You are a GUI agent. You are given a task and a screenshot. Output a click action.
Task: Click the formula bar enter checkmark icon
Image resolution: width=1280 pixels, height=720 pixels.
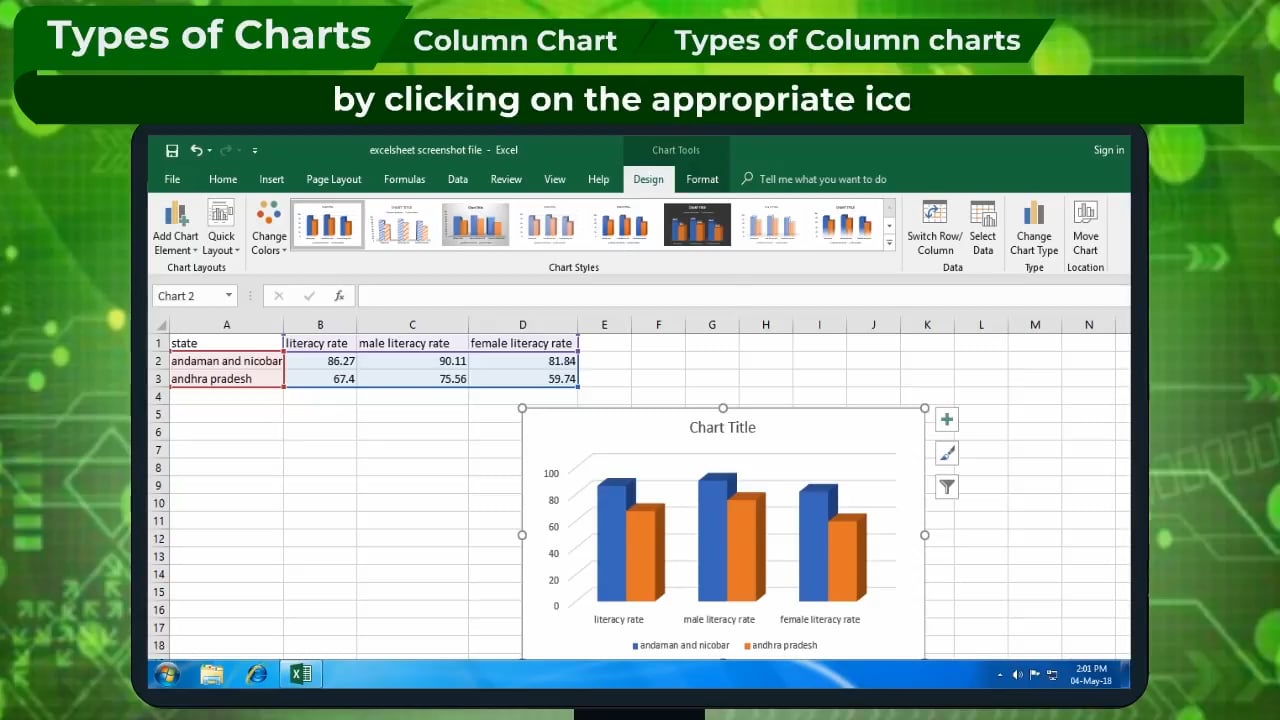click(309, 296)
